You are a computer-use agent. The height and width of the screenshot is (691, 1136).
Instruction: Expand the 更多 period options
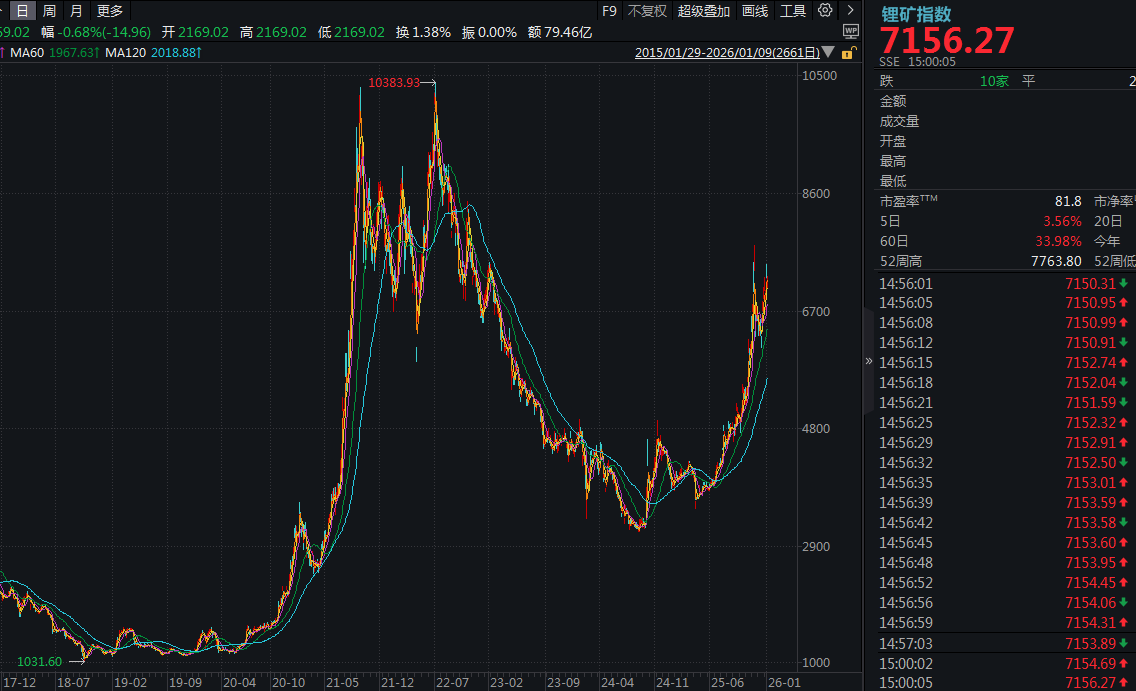[x=110, y=11]
